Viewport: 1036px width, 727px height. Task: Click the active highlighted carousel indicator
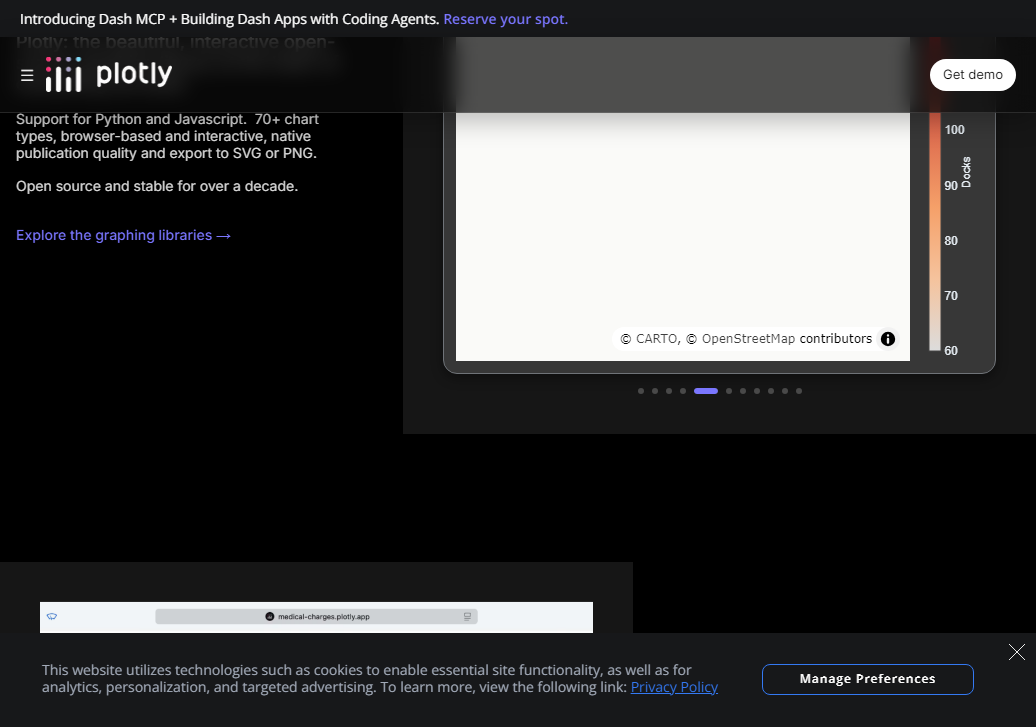pos(706,391)
